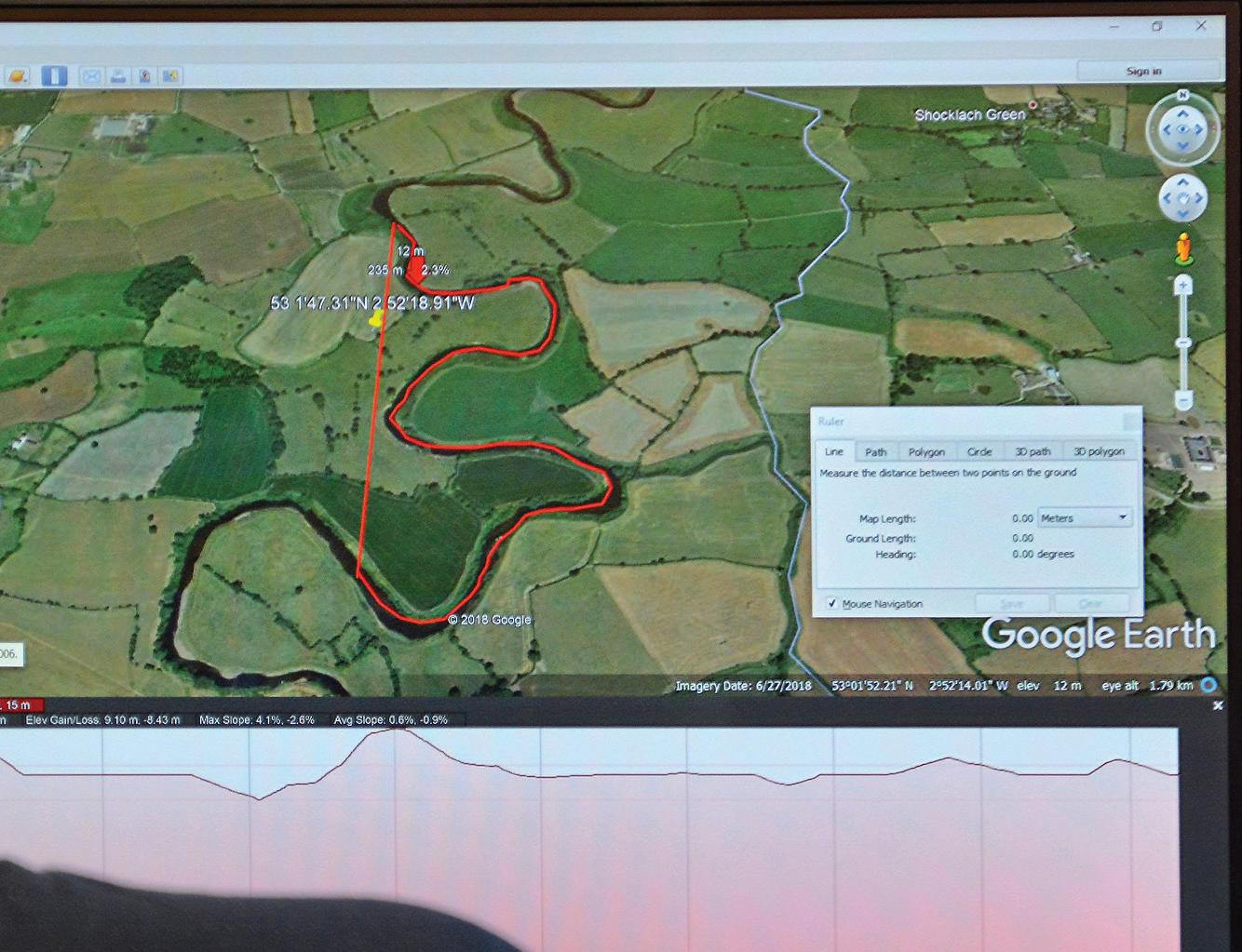Viewport: 1242px width, 952px height.
Task: Click the Email envelope toolbar icon
Action: click(x=91, y=76)
